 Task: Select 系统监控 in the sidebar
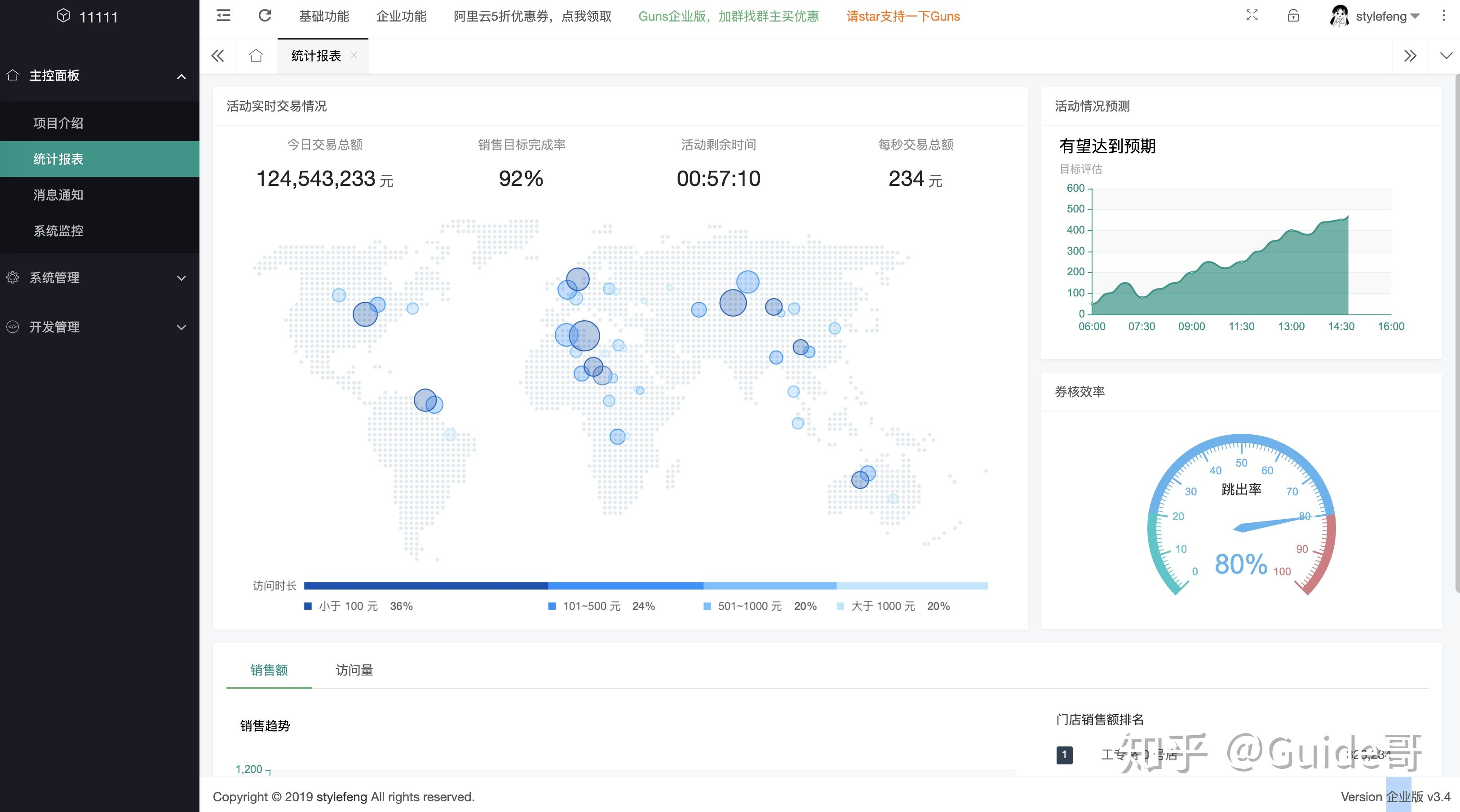pos(58,231)
